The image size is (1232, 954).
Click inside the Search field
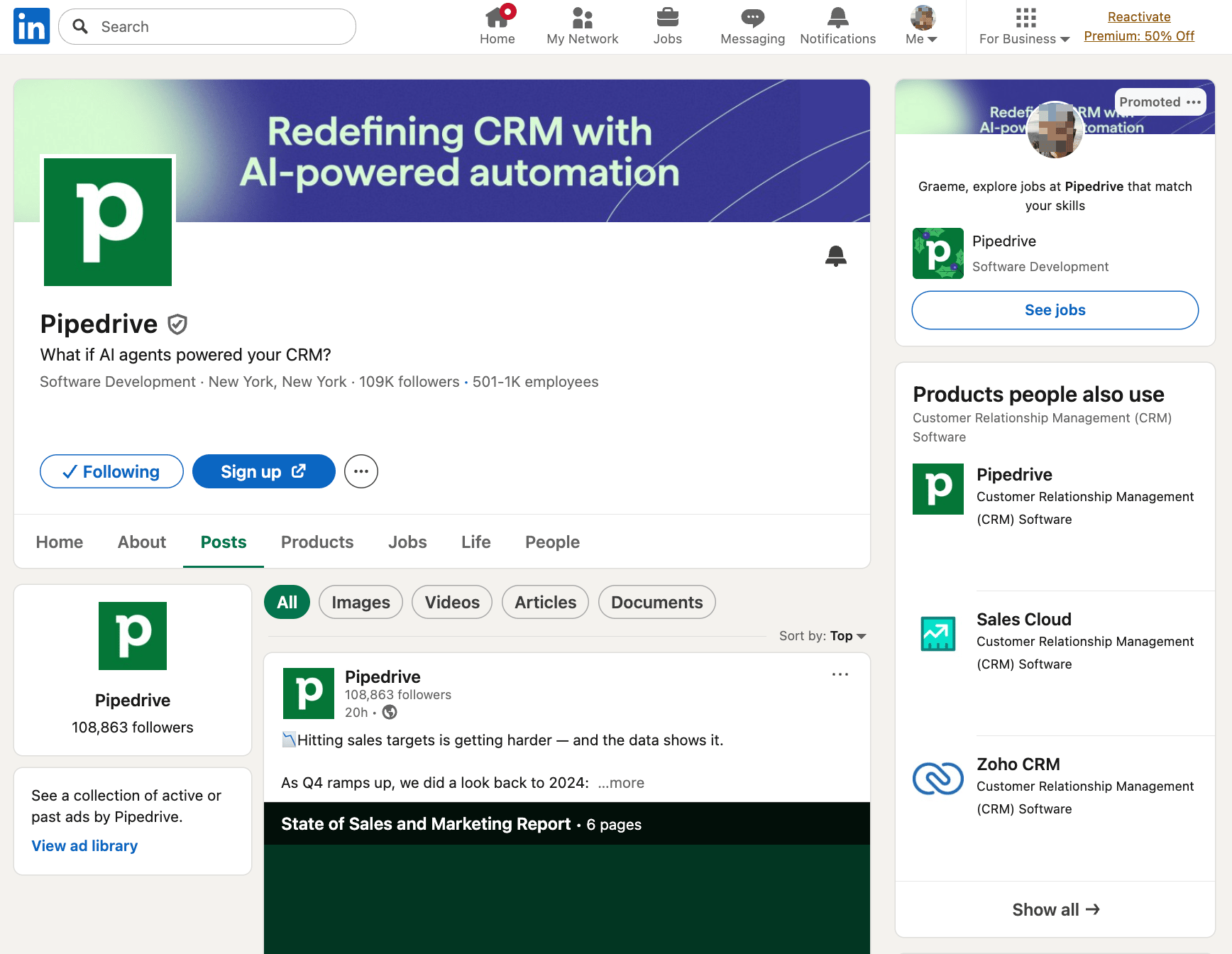(x=206, y=26)
